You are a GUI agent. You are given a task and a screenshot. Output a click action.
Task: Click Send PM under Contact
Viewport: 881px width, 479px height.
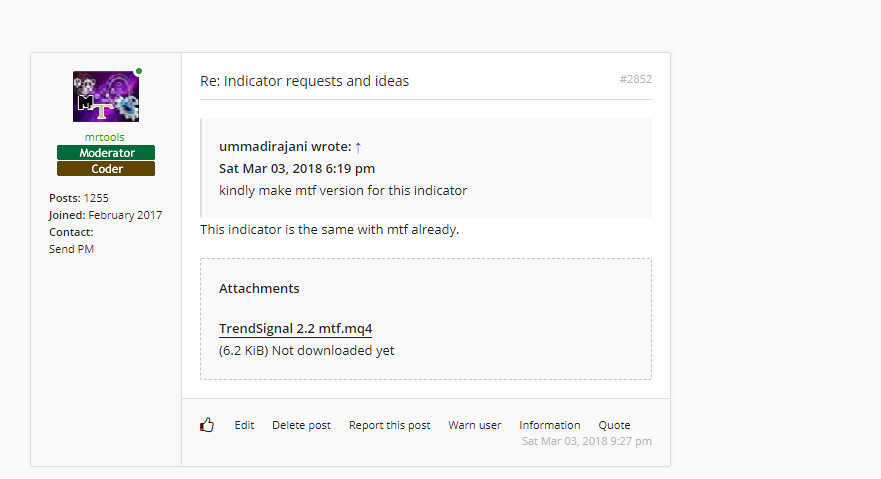[x=71, y=249]
